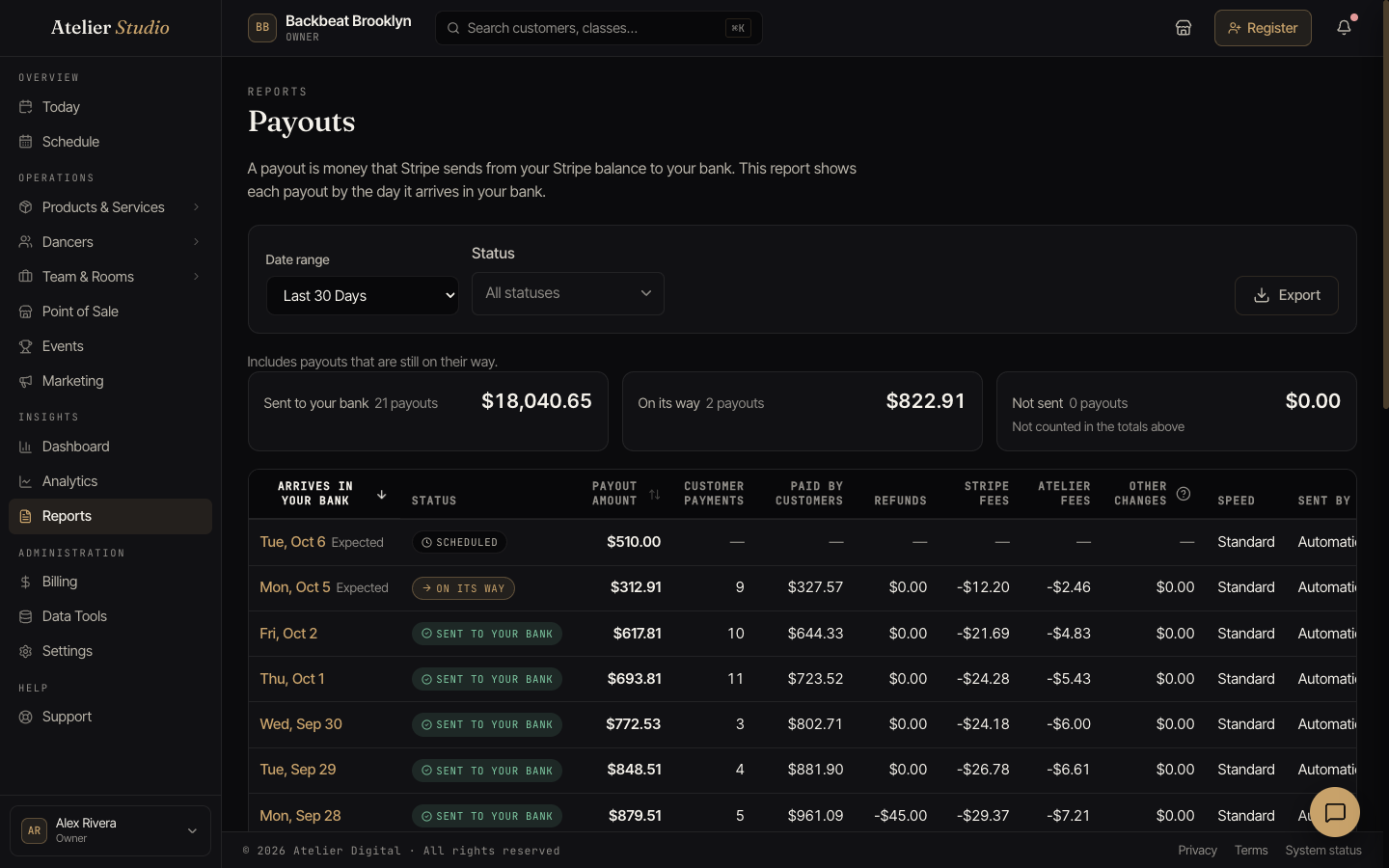Open the Backbeat Brooklyn studio switcher

[330, 28]
